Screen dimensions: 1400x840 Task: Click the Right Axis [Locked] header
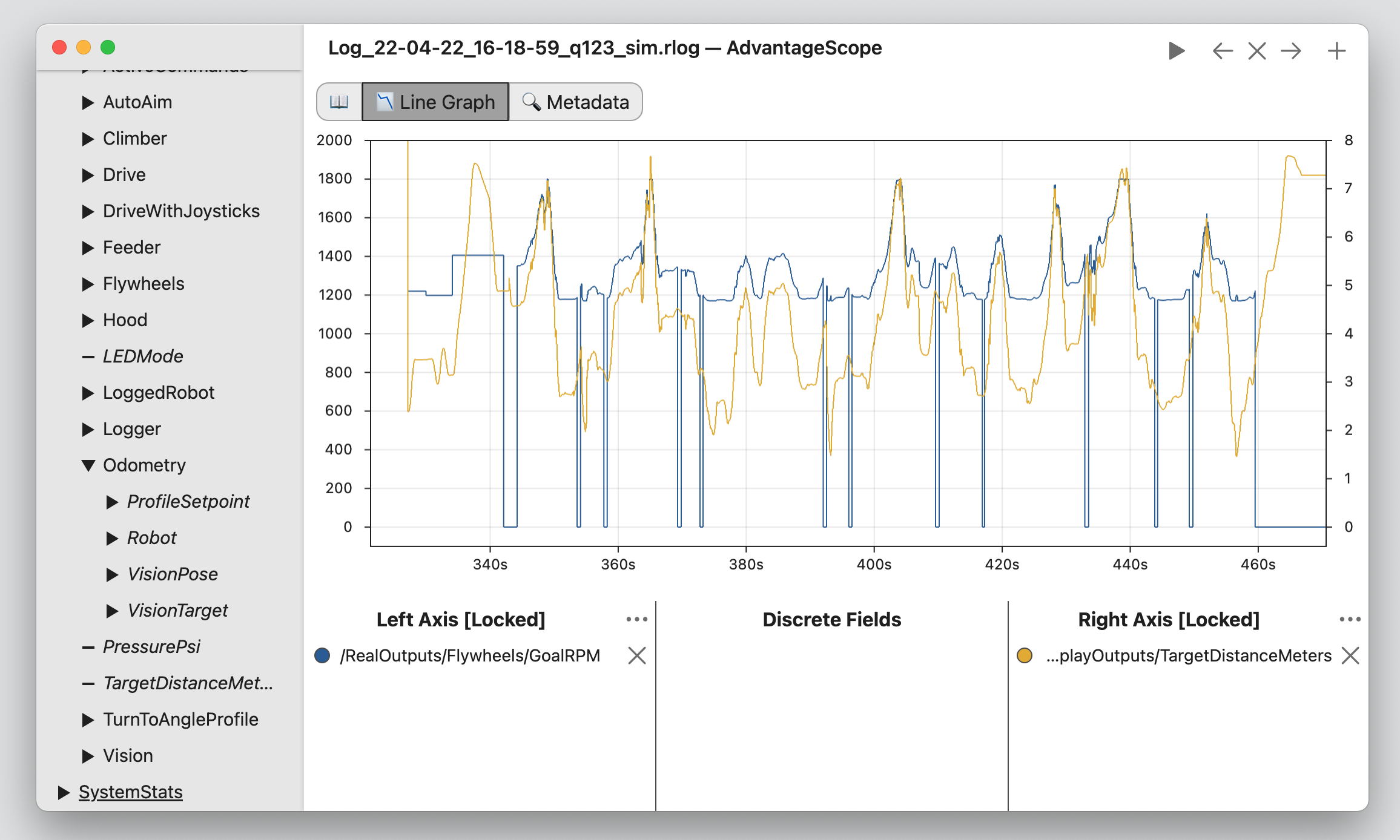click(1169, 620)
